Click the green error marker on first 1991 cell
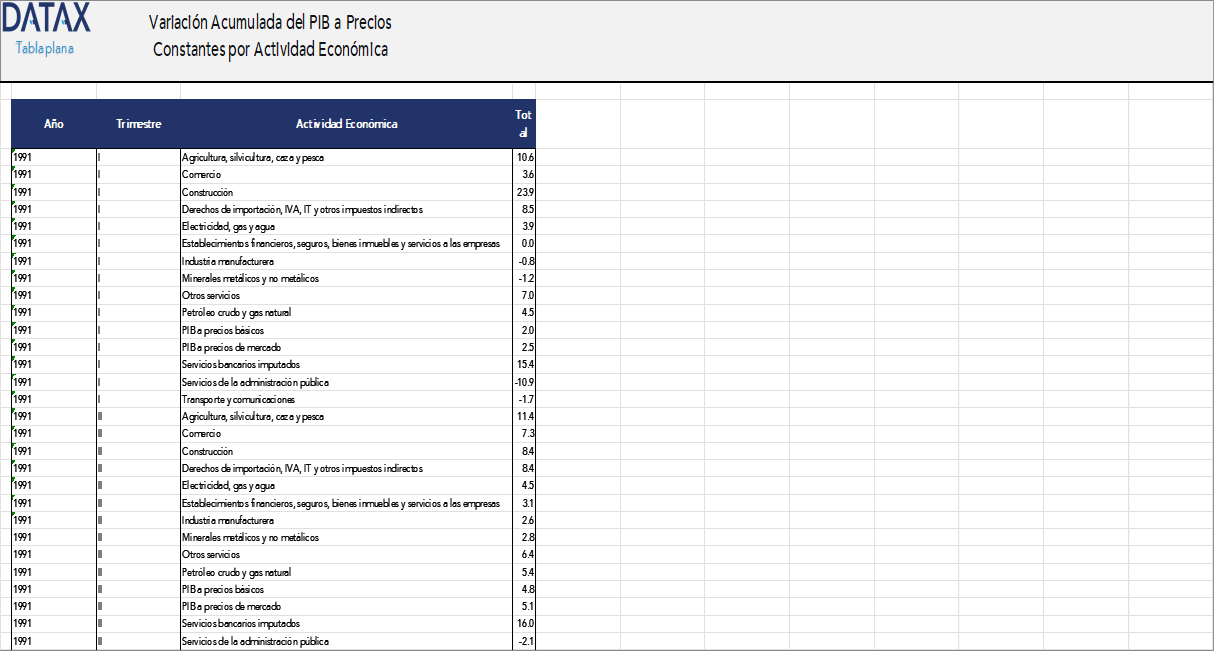 13,152
